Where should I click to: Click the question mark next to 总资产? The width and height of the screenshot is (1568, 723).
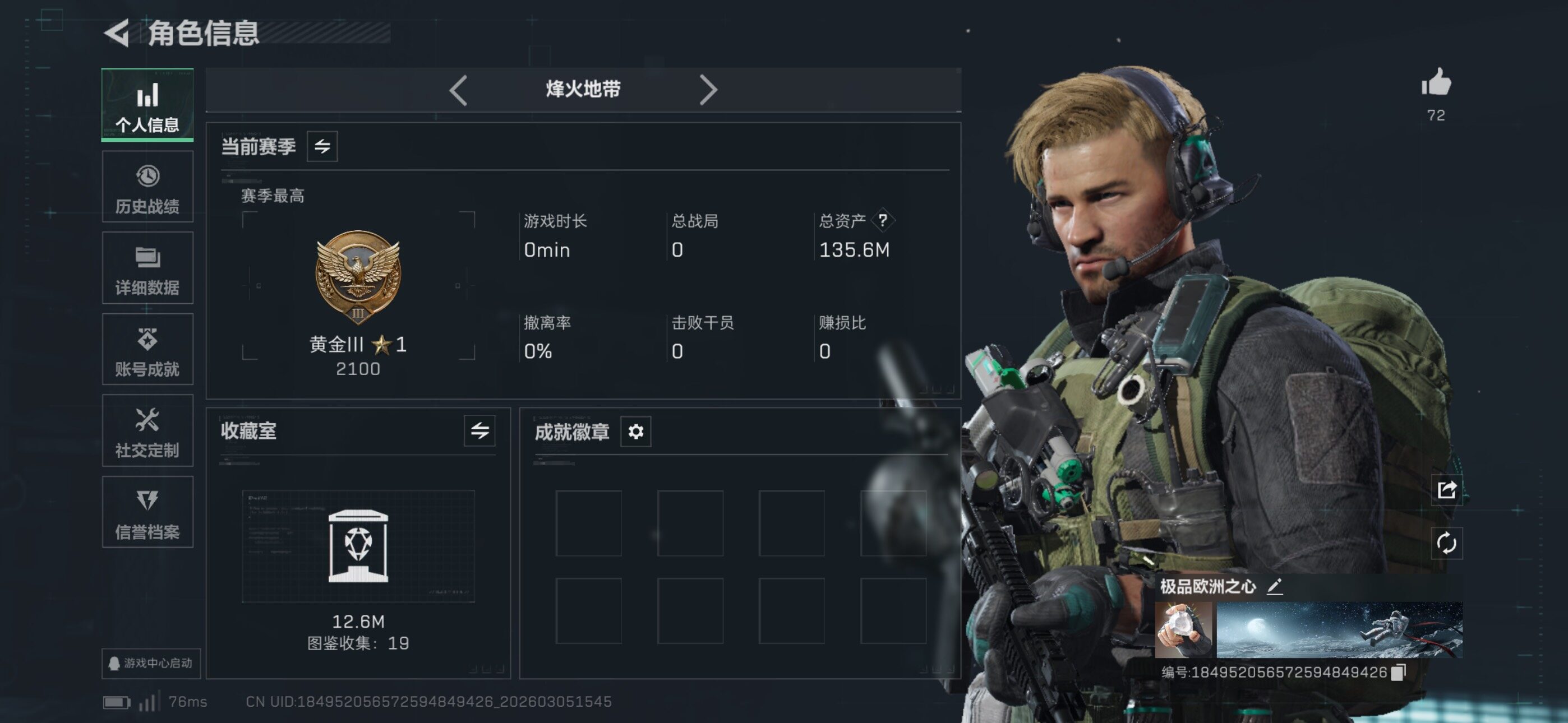click(883, 220)
